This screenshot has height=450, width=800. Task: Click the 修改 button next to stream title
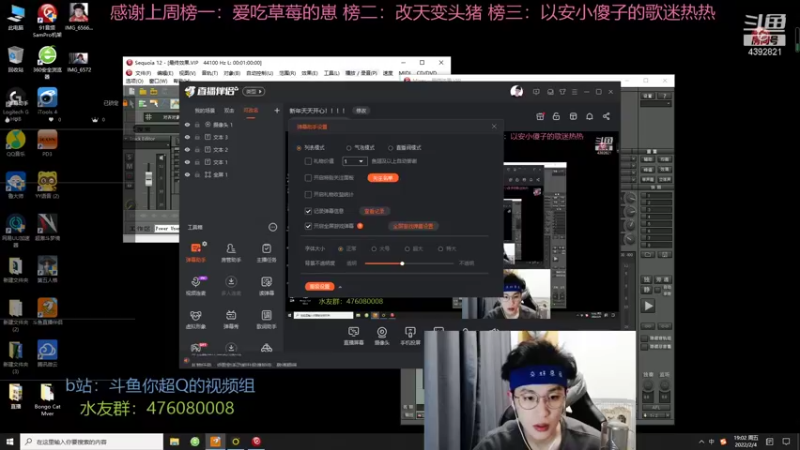pos(361,111)
